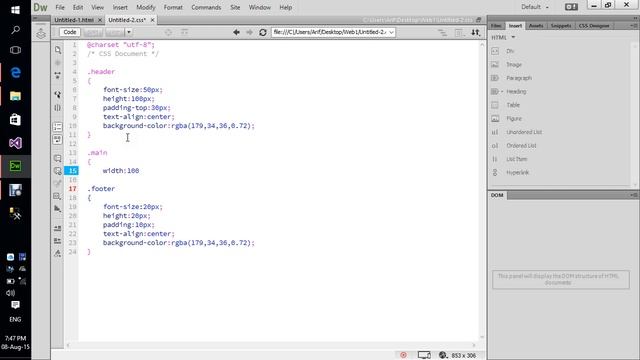Open the Site menu
This screenshot has height=360, width=640.
pos(235,7)
